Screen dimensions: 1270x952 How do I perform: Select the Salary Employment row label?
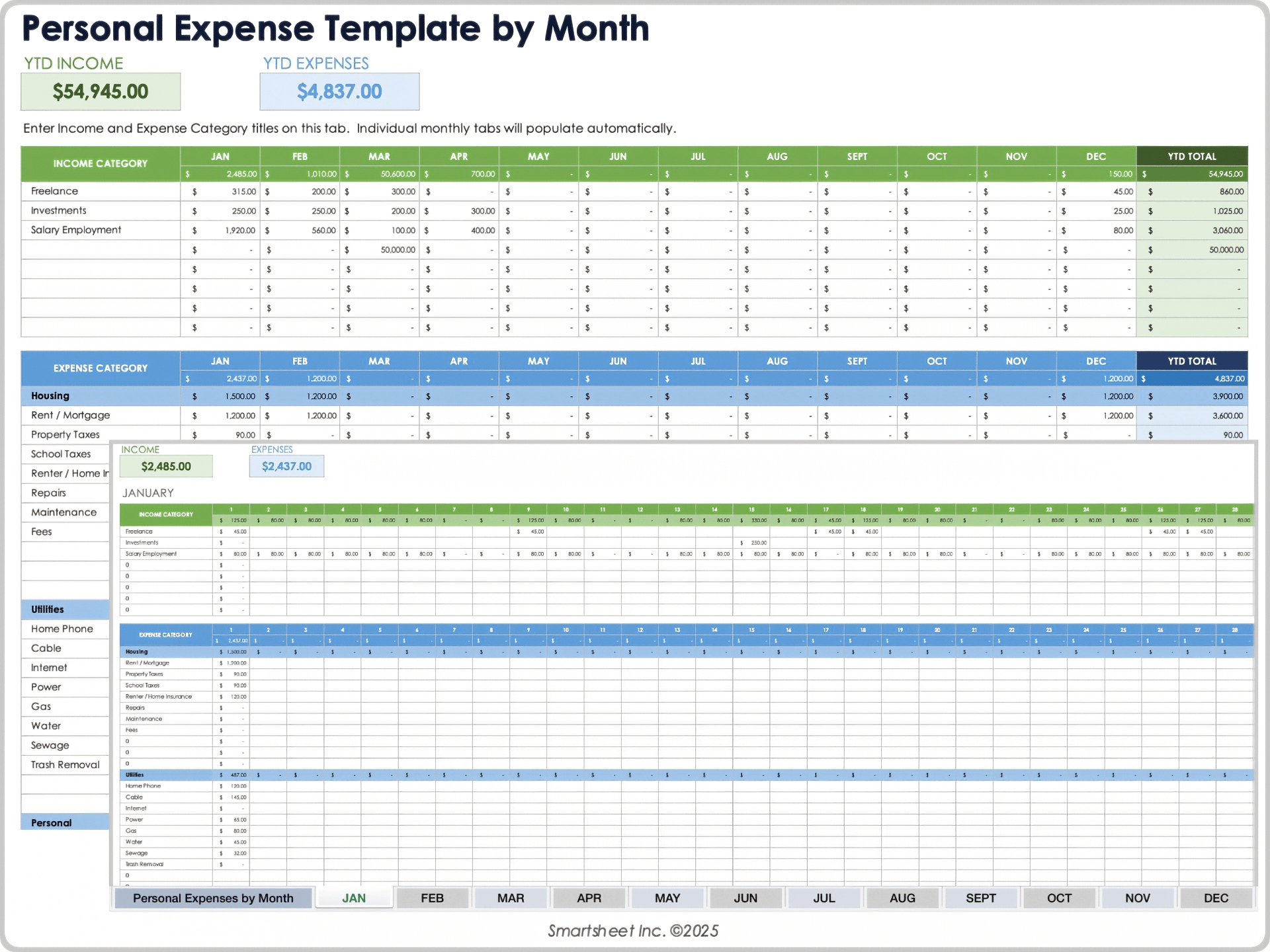point(75,229)
